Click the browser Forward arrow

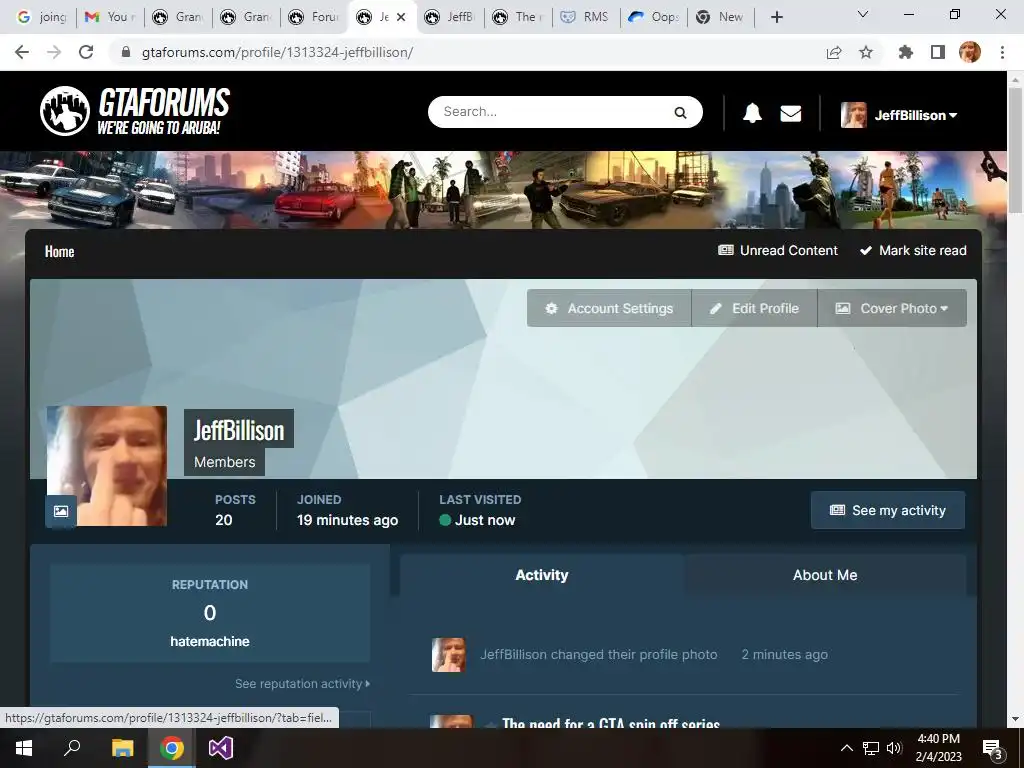[54, 52]
